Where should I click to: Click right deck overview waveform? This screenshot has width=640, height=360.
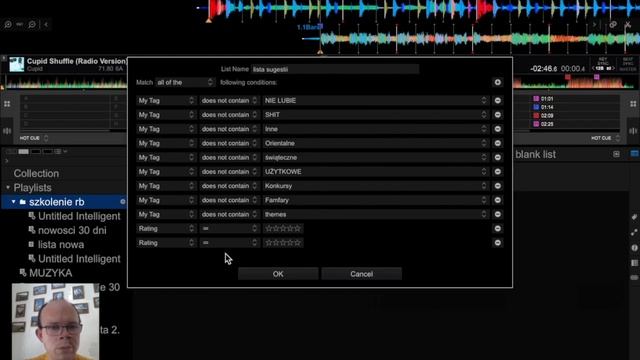coord(574,82)
